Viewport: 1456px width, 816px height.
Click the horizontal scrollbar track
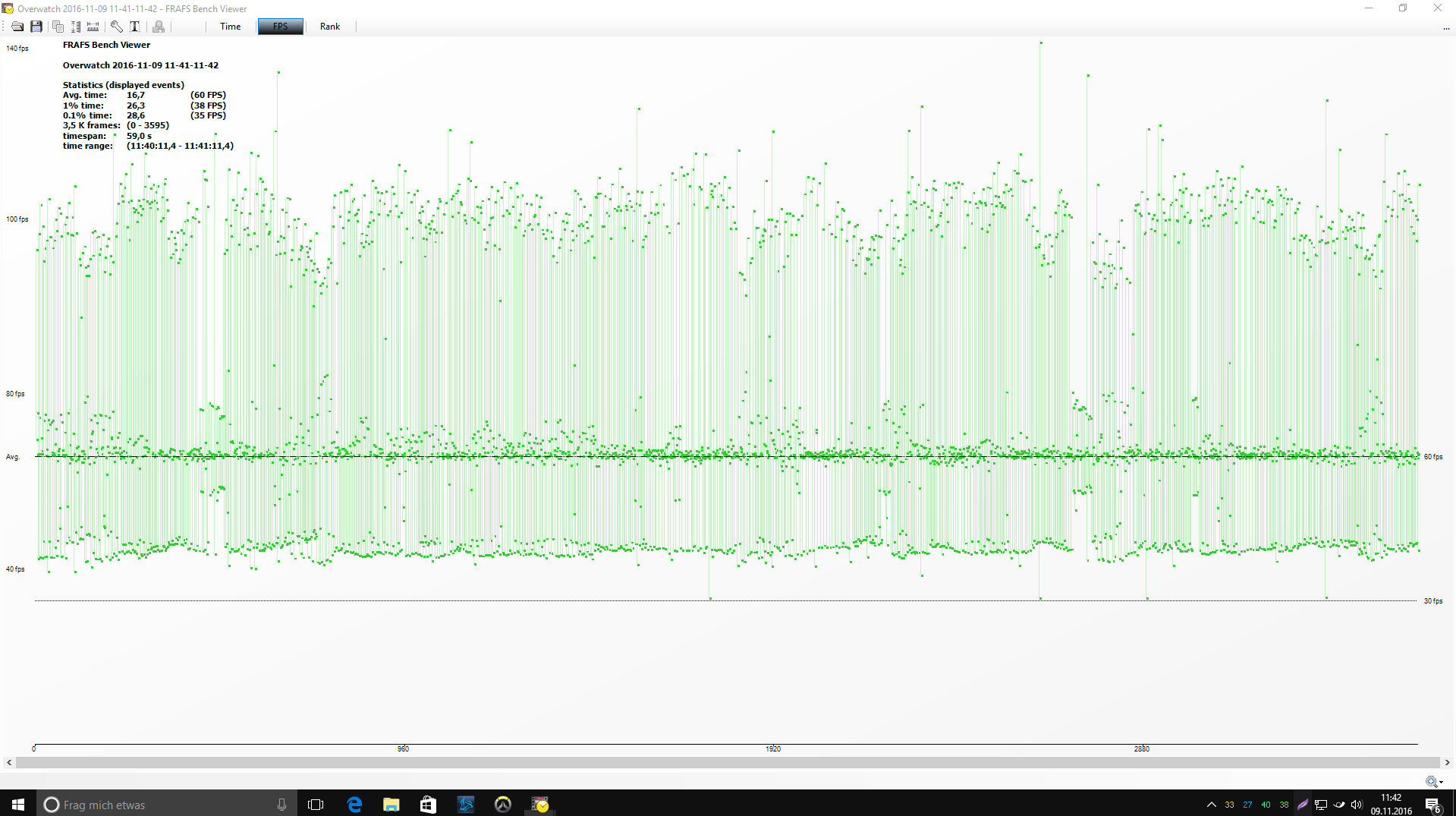pyautogui.click(x=728, y=762)
